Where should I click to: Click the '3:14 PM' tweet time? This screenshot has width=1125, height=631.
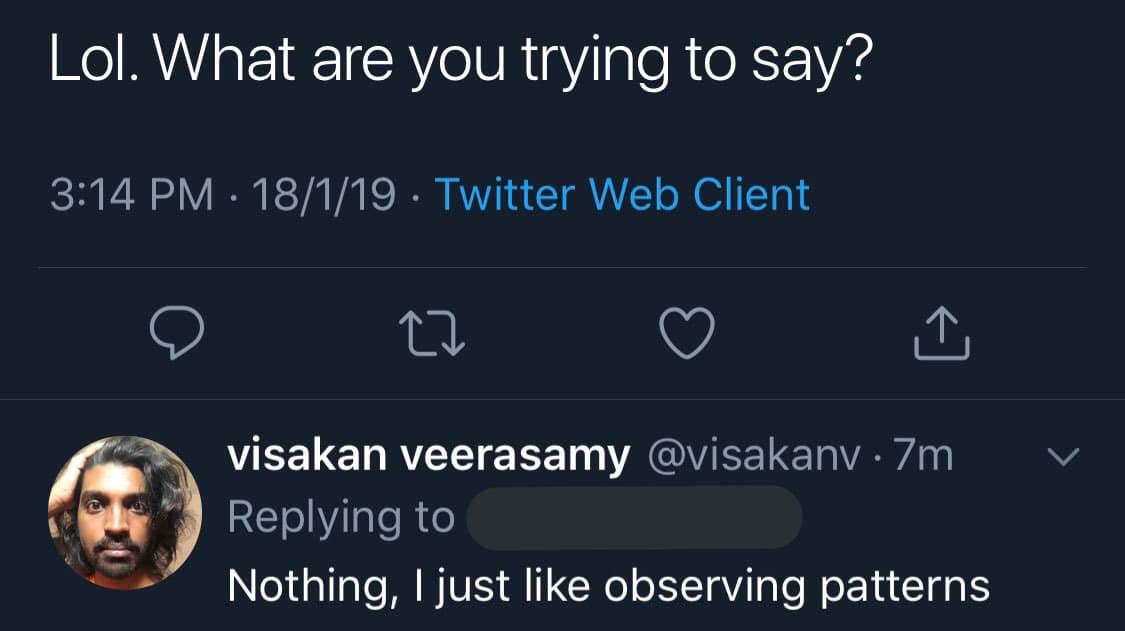point(131,194)
